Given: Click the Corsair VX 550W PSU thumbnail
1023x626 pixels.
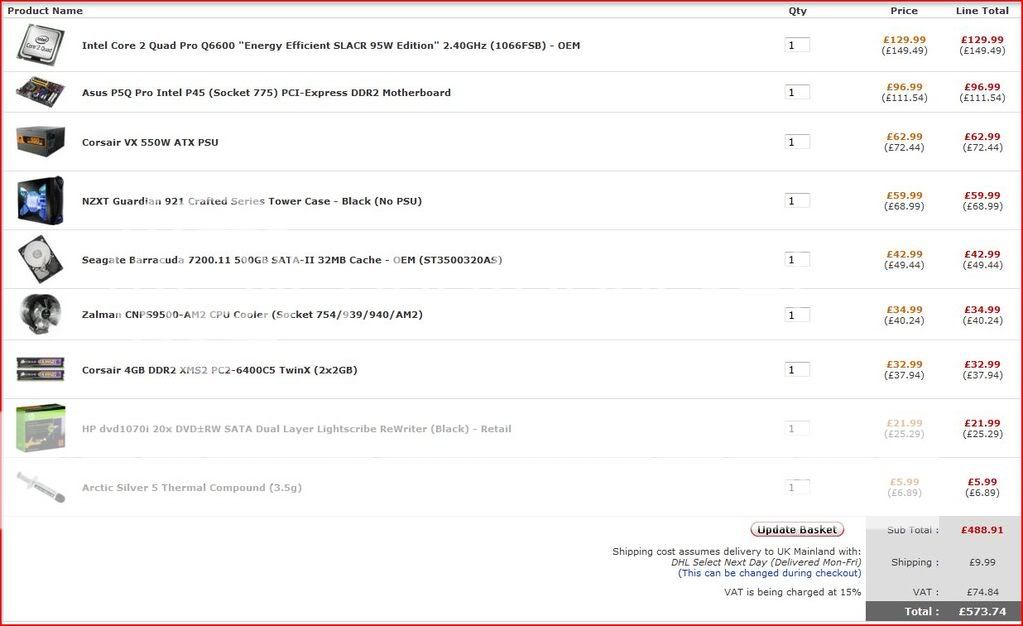Looking at the screenshot, I should click(x=40, y=142).
